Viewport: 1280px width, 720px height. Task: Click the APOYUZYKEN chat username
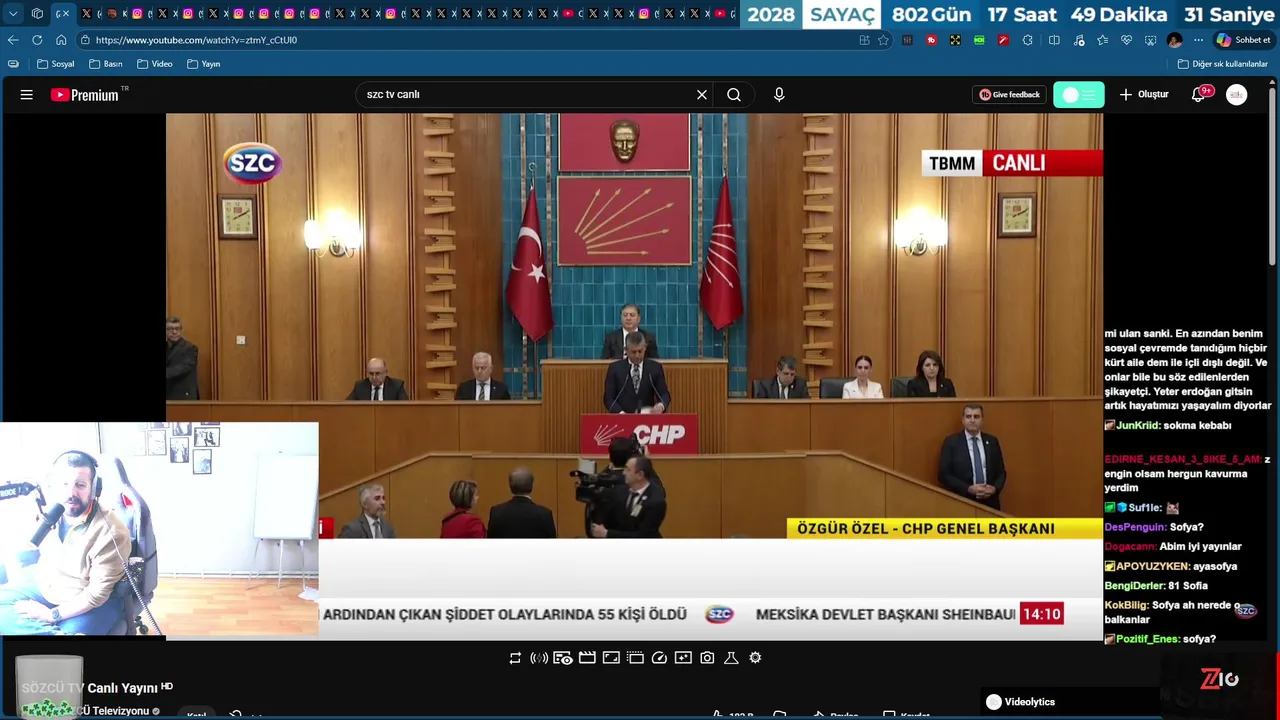point(1153,566)
